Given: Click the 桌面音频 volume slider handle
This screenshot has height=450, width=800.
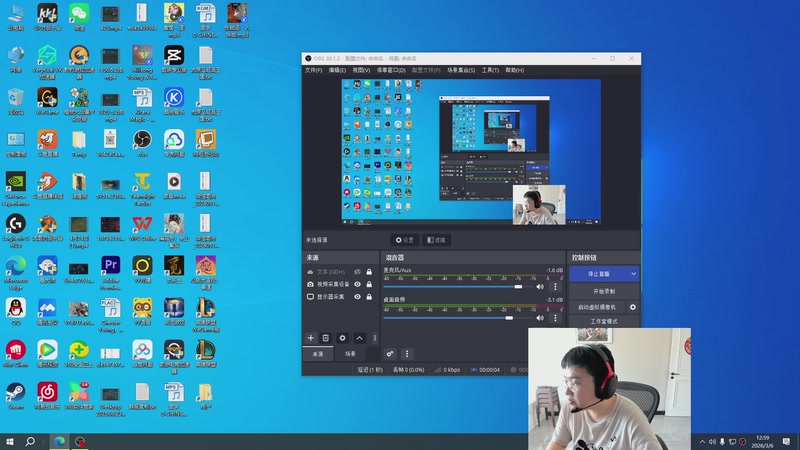Looking at the screenshot, I should point(509,318).
